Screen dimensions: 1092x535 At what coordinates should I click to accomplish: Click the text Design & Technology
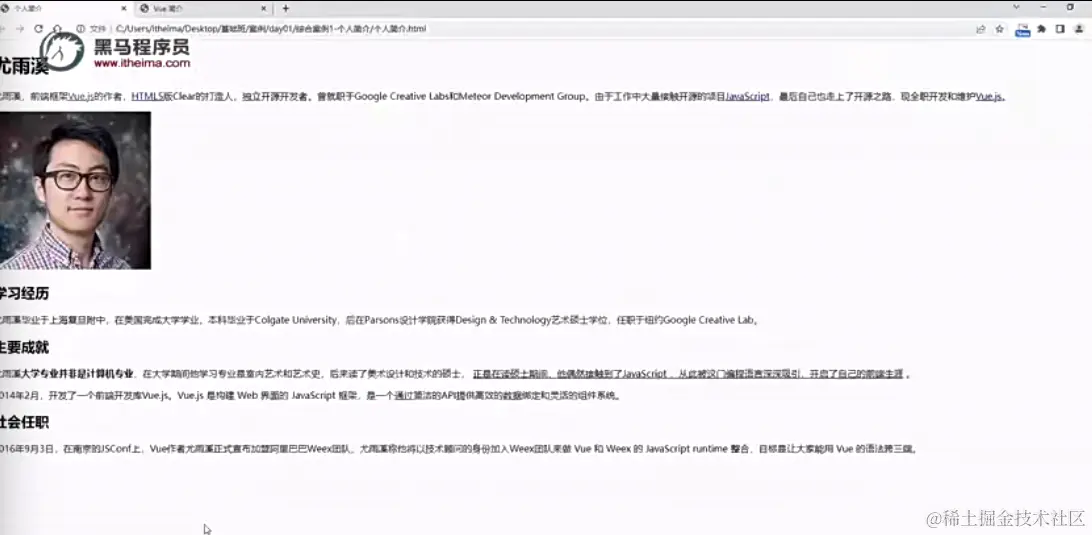click(504, 320)
